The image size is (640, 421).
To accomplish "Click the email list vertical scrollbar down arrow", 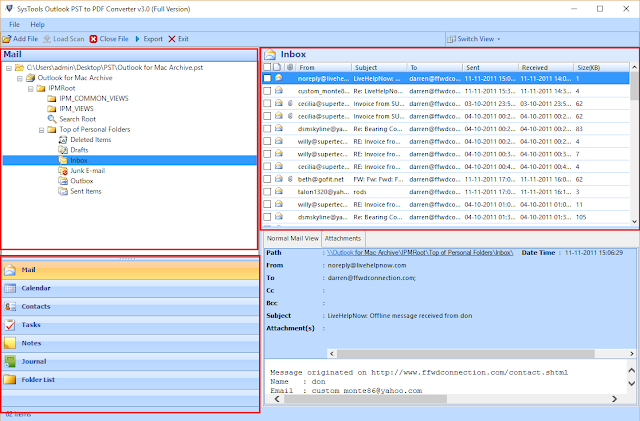I will click(x=634, y=221).
